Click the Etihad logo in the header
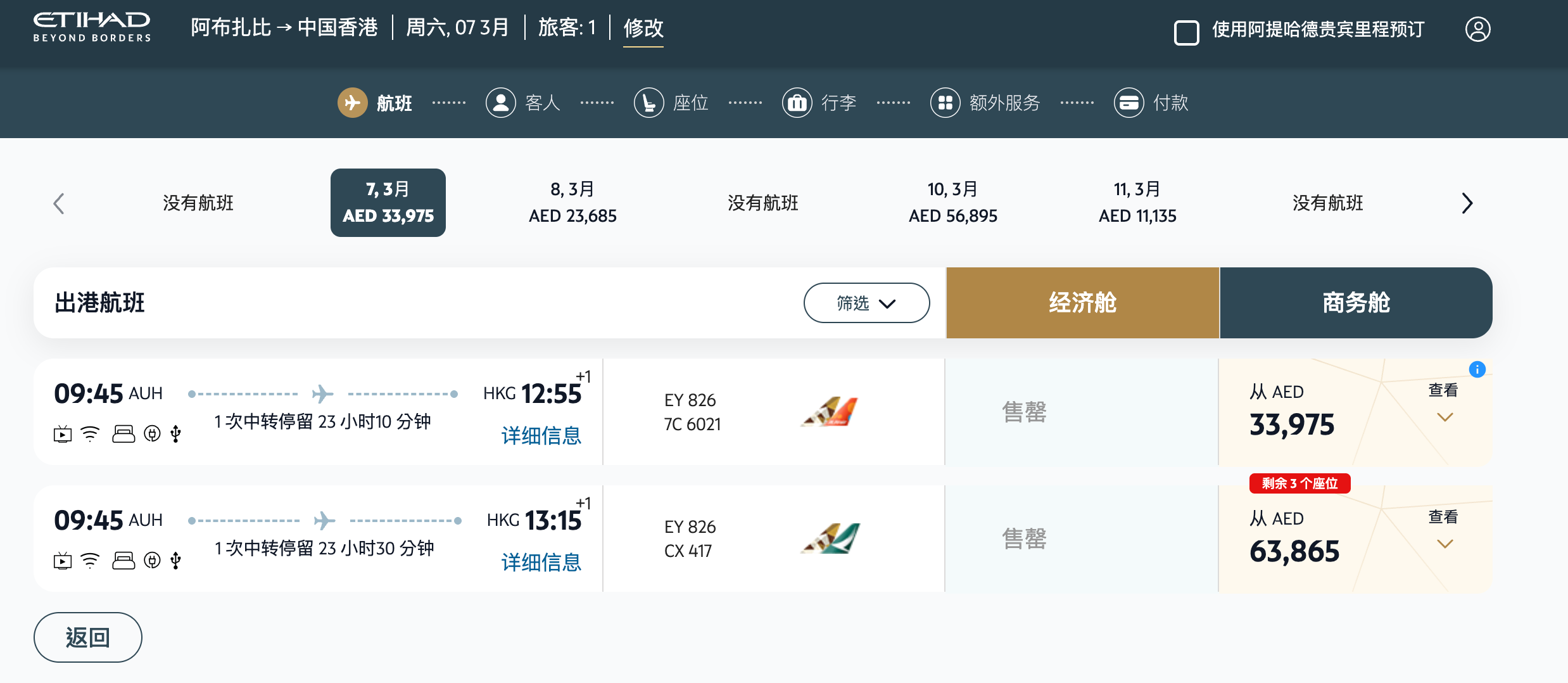Image resolution: width=1568 pixels, height=683 pixels. click(92, 28)
